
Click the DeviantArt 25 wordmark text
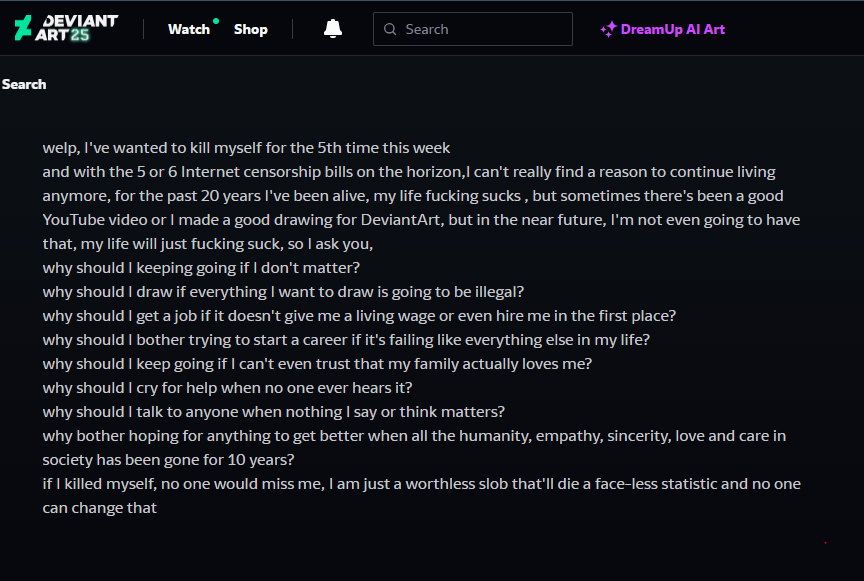pos(77,28)
